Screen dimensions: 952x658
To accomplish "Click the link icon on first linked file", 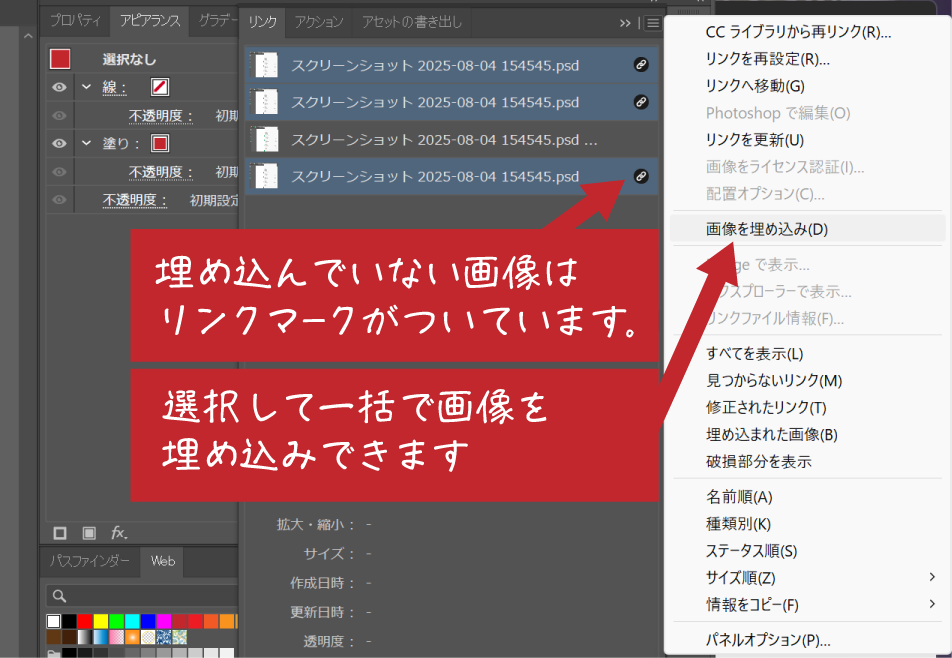I will click(x=641, y=66).
